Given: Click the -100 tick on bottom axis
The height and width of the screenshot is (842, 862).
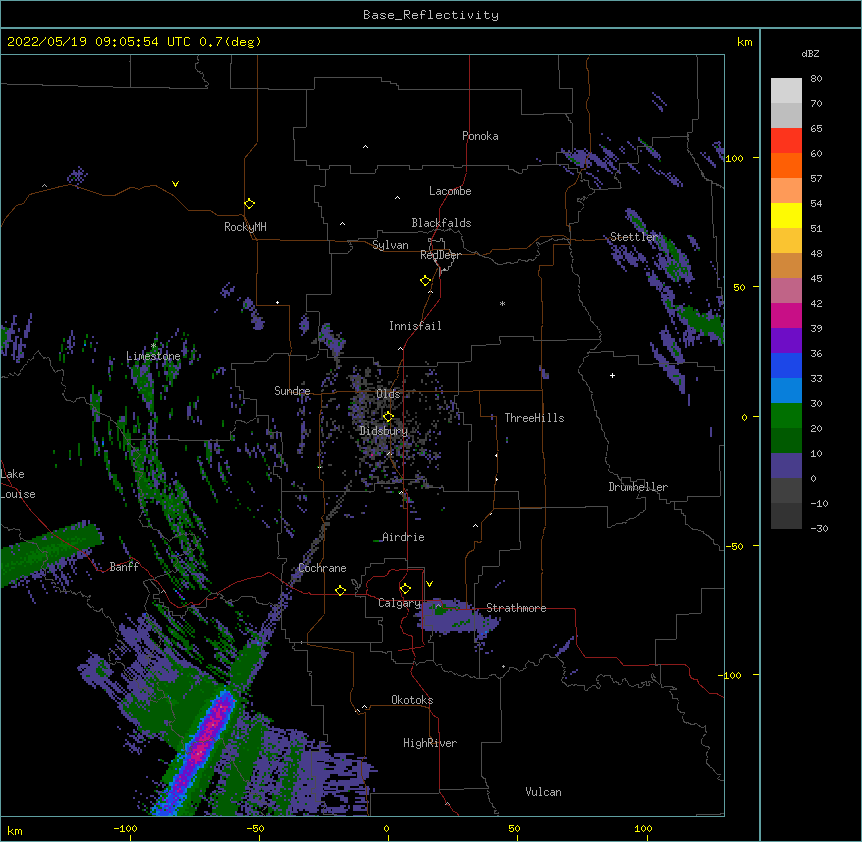Looking at the screenshot, I should [x=125, y=828].
